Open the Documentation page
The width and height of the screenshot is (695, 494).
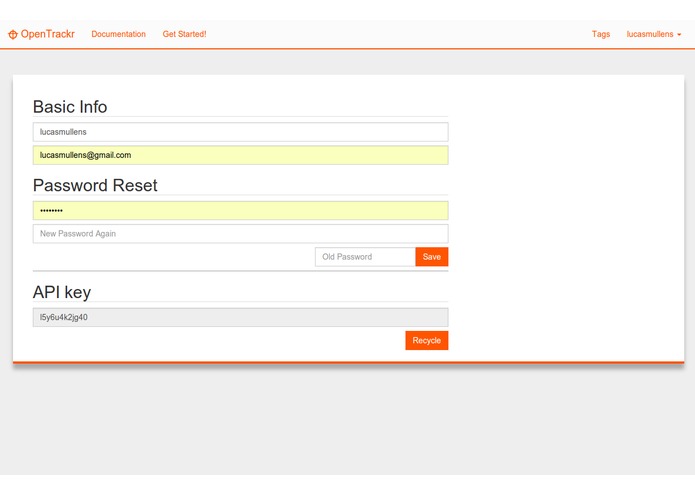[x=118, y=34]
